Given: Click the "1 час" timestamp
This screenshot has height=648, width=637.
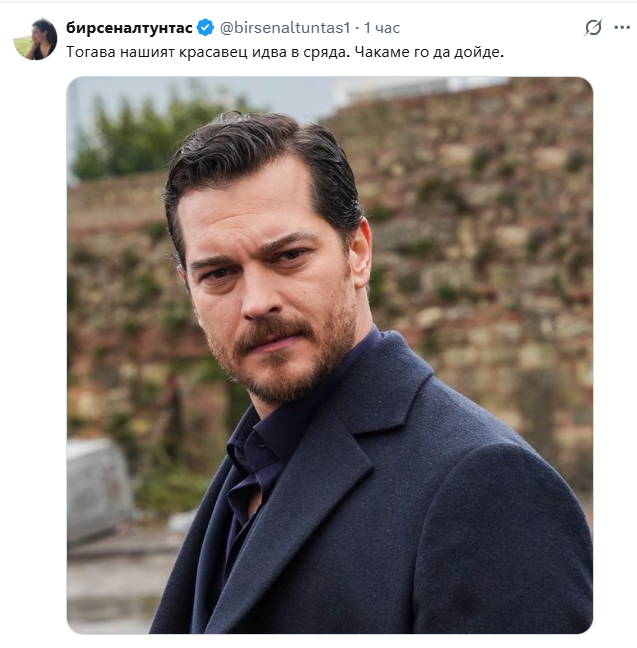Looking at the screenshot, I should (x=381, y=27).
